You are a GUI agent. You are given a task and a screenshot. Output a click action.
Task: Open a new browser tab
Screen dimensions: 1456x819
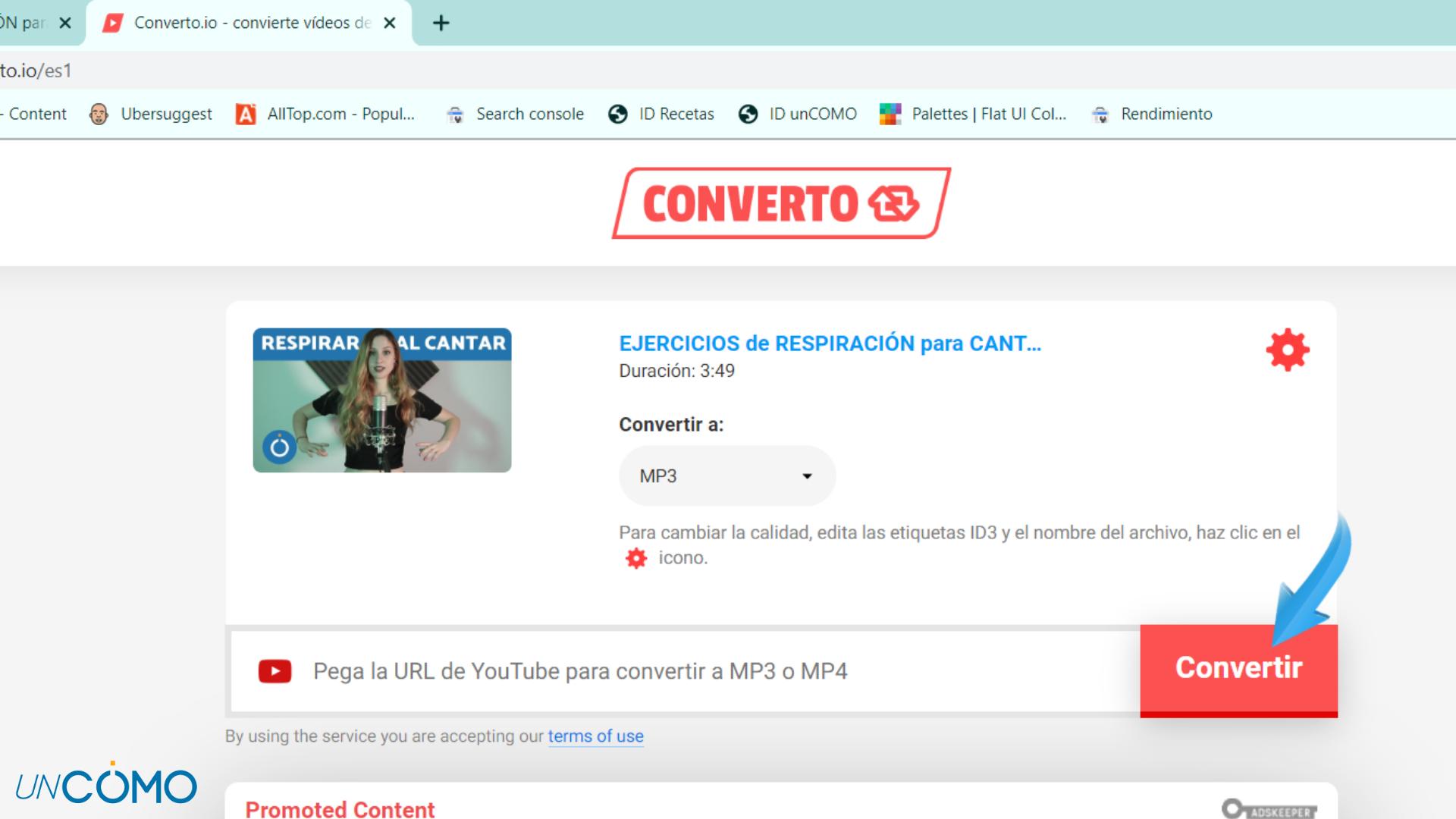pyautogui.click(x=441, y=23)
